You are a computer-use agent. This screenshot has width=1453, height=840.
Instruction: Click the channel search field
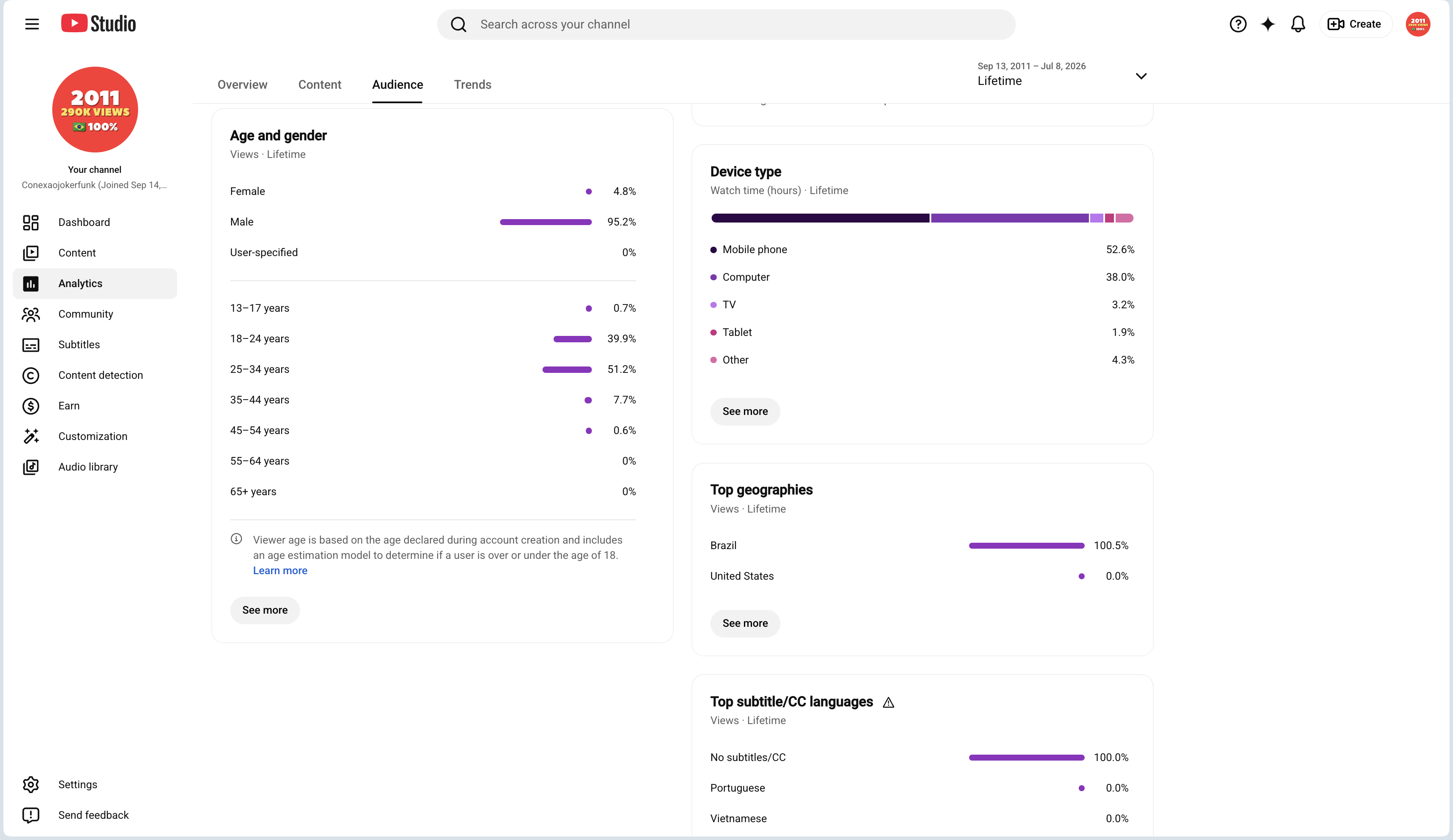click(x=726, y=24)
